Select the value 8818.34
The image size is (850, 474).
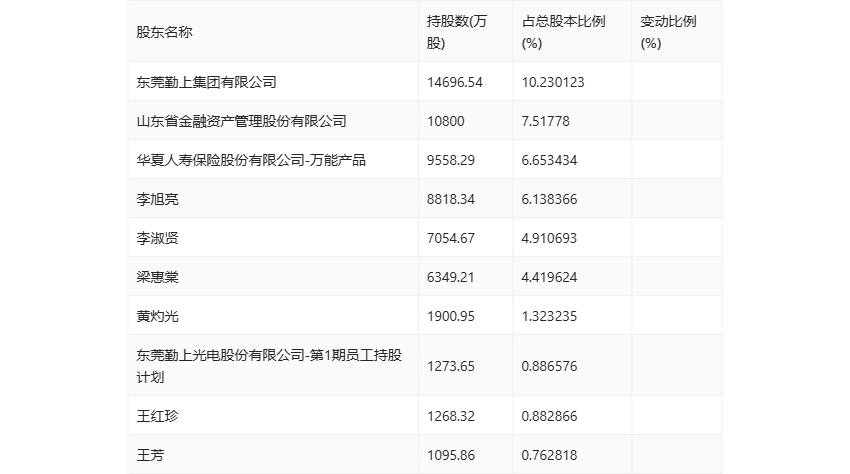click(x=450, y=199)
